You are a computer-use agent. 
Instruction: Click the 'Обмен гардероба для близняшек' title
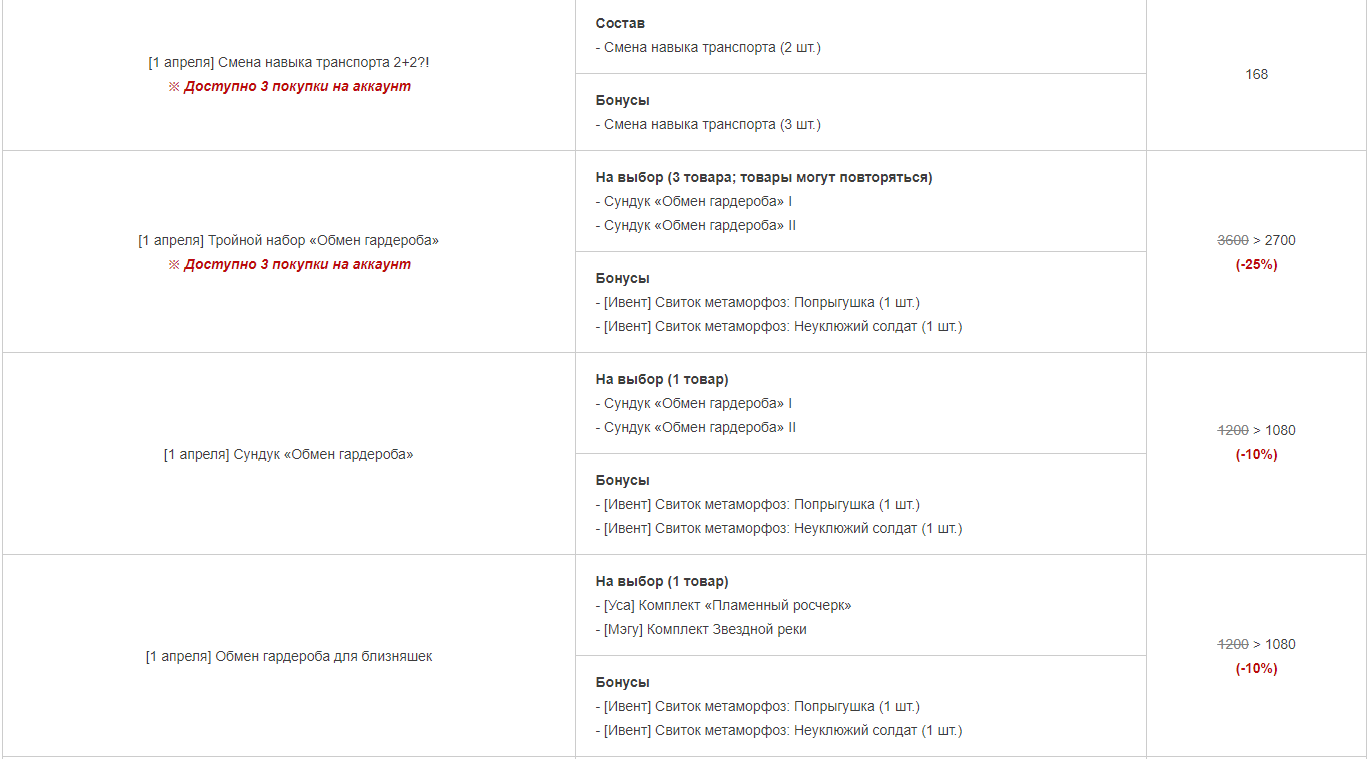coord(289,656)
